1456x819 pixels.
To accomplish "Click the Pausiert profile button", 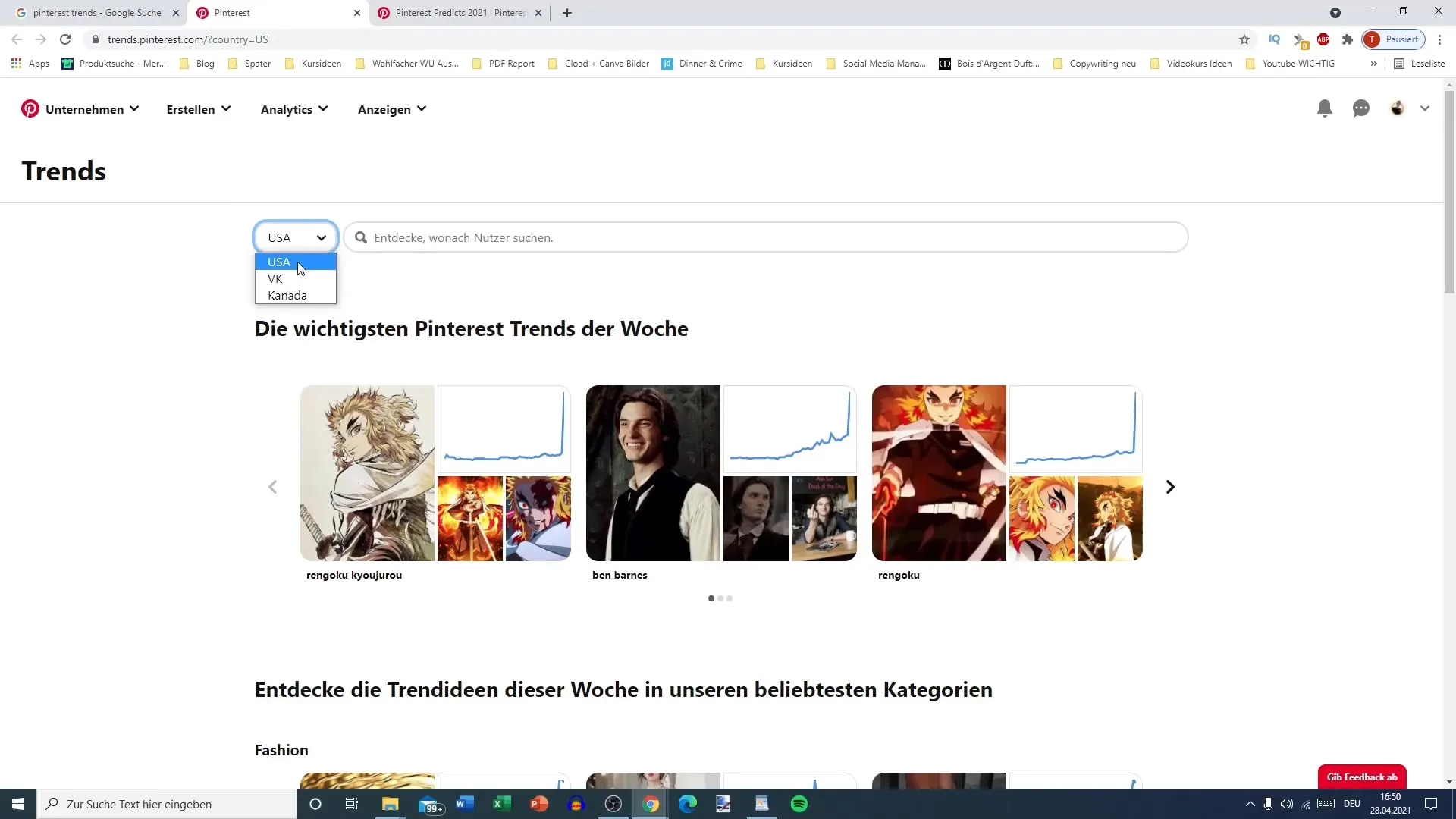I will [x=1393, y=39].
